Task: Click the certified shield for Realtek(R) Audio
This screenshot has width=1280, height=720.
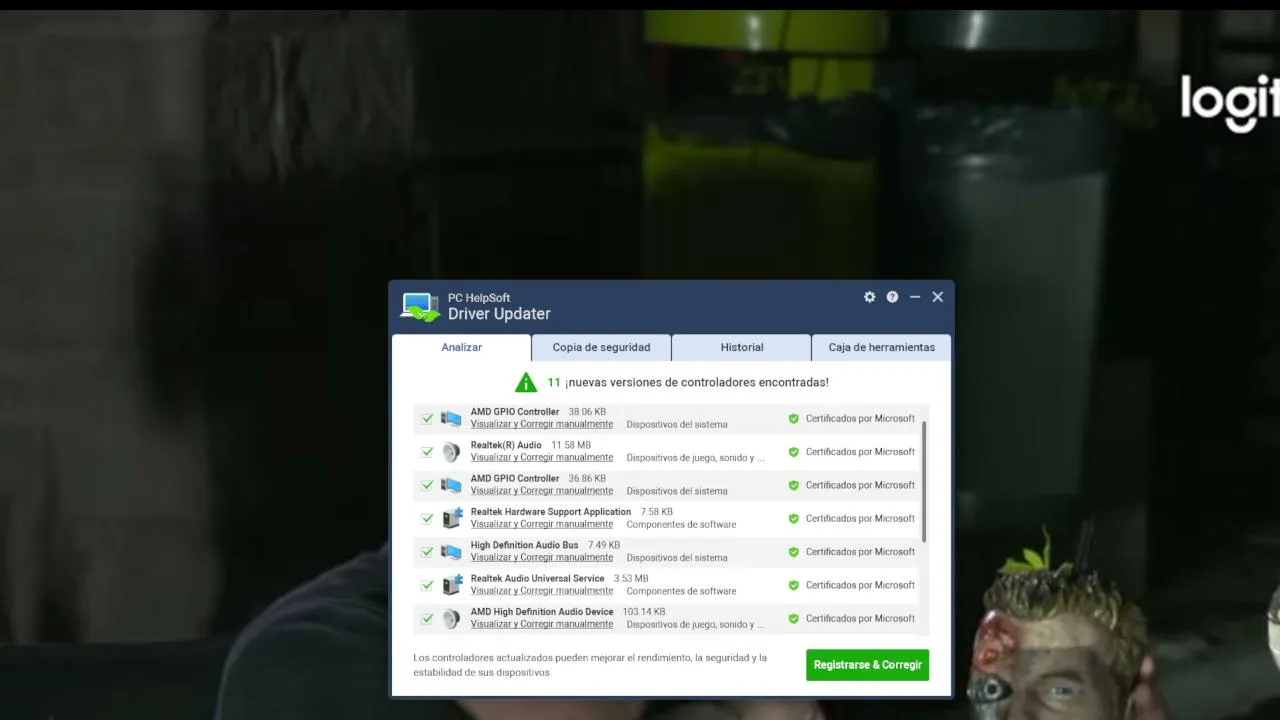Action: click(x=794, y=452)
